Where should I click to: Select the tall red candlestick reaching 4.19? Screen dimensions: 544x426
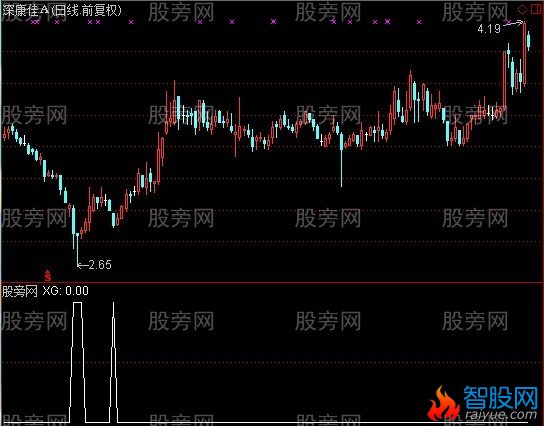524,54
